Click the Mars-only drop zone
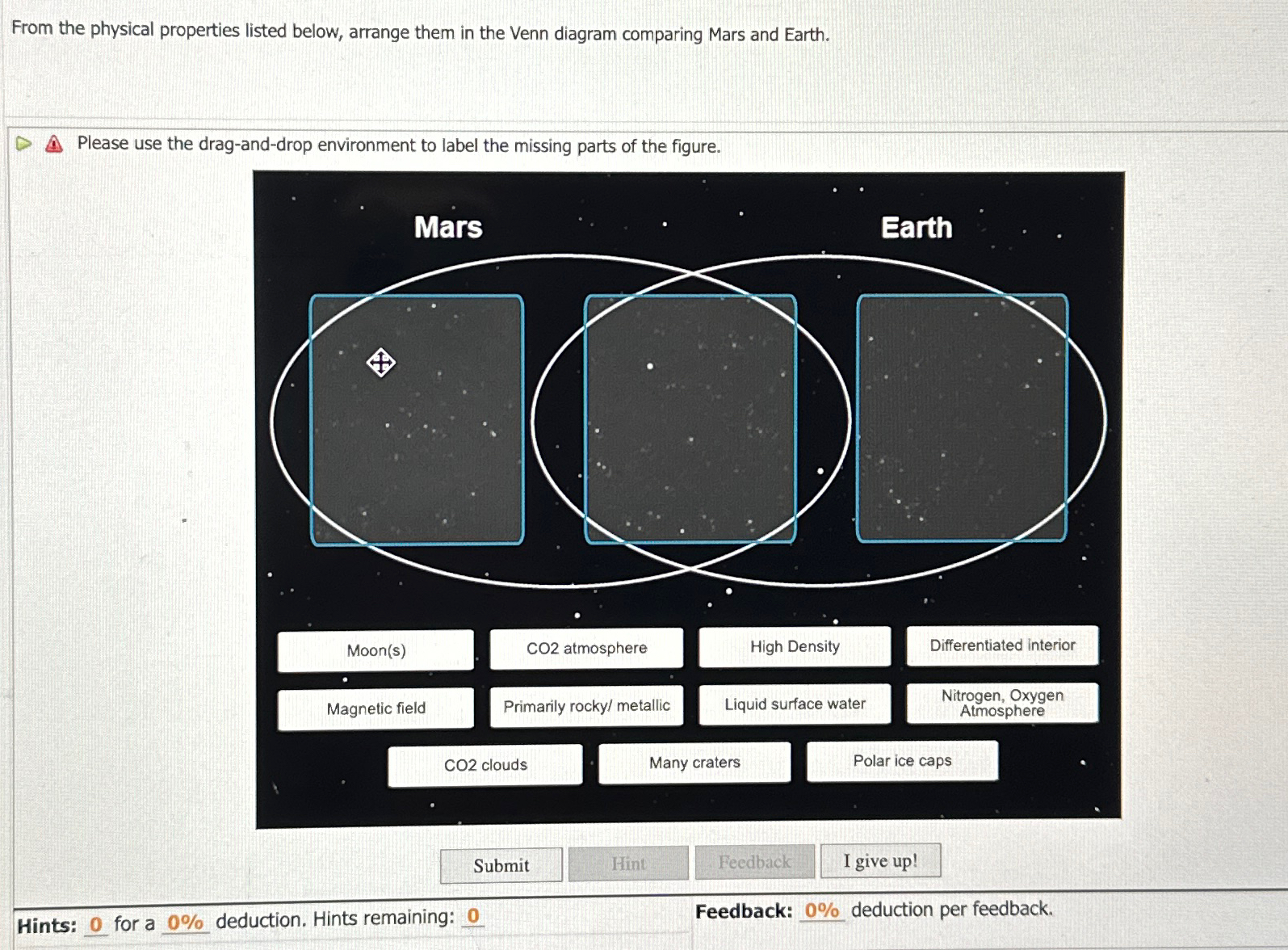The height and width of the screenshot is (950, 1288). click(417, 420)
